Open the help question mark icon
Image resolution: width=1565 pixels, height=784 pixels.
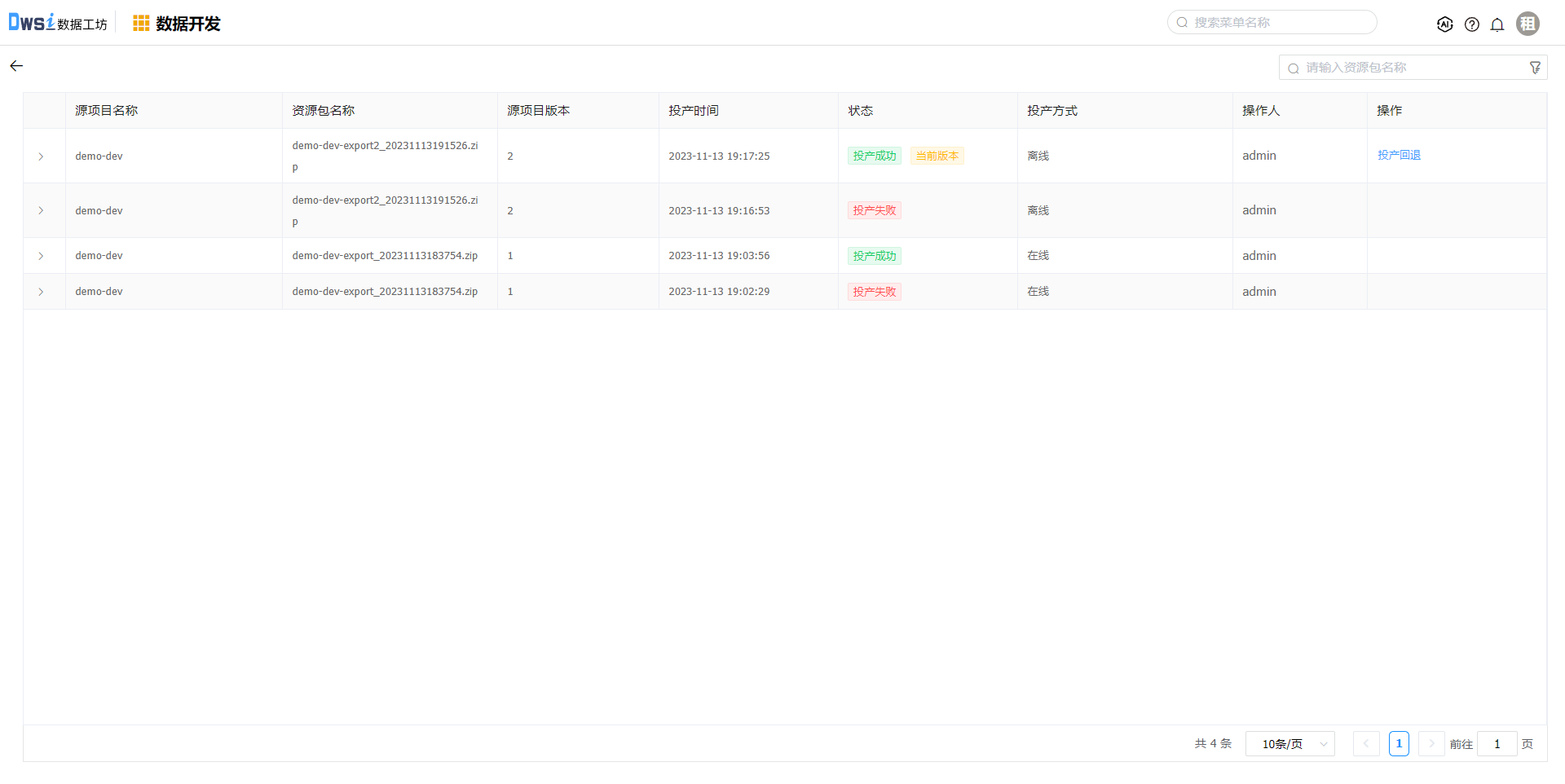coord(1471,24)
